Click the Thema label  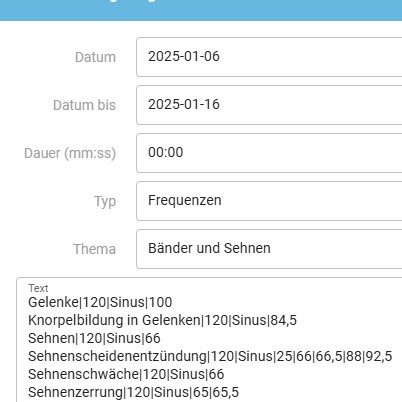pos(95,249)
